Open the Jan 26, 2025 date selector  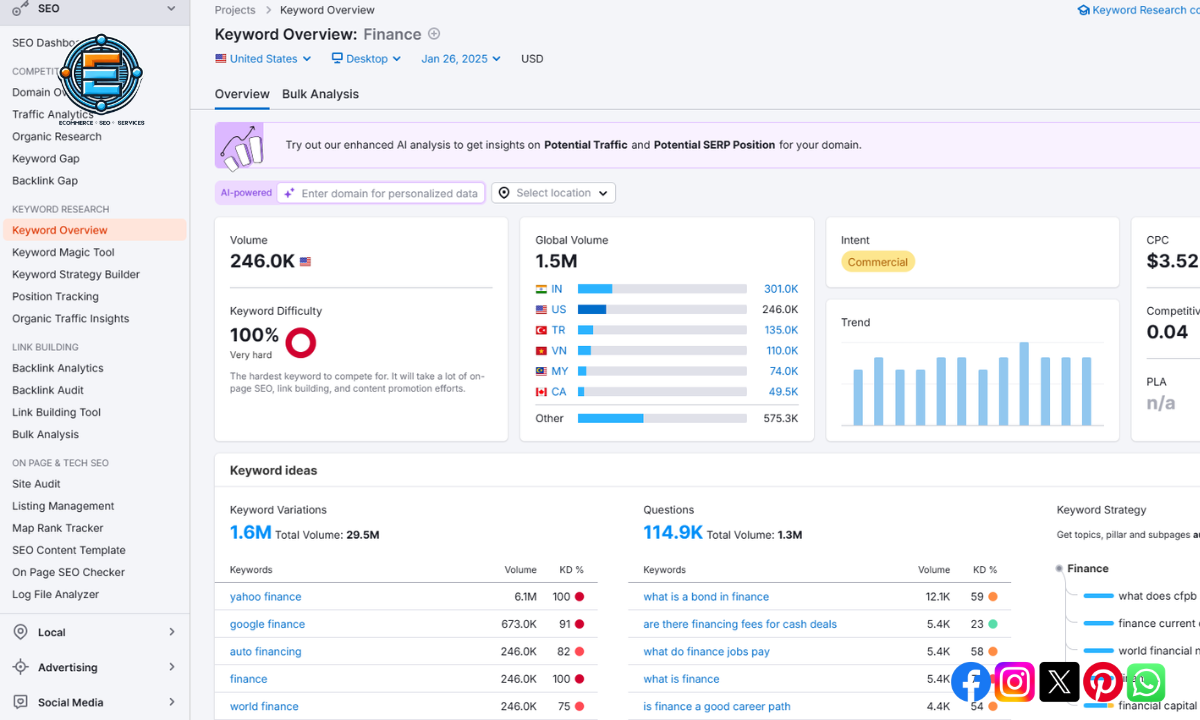click(x=457, y=58)
